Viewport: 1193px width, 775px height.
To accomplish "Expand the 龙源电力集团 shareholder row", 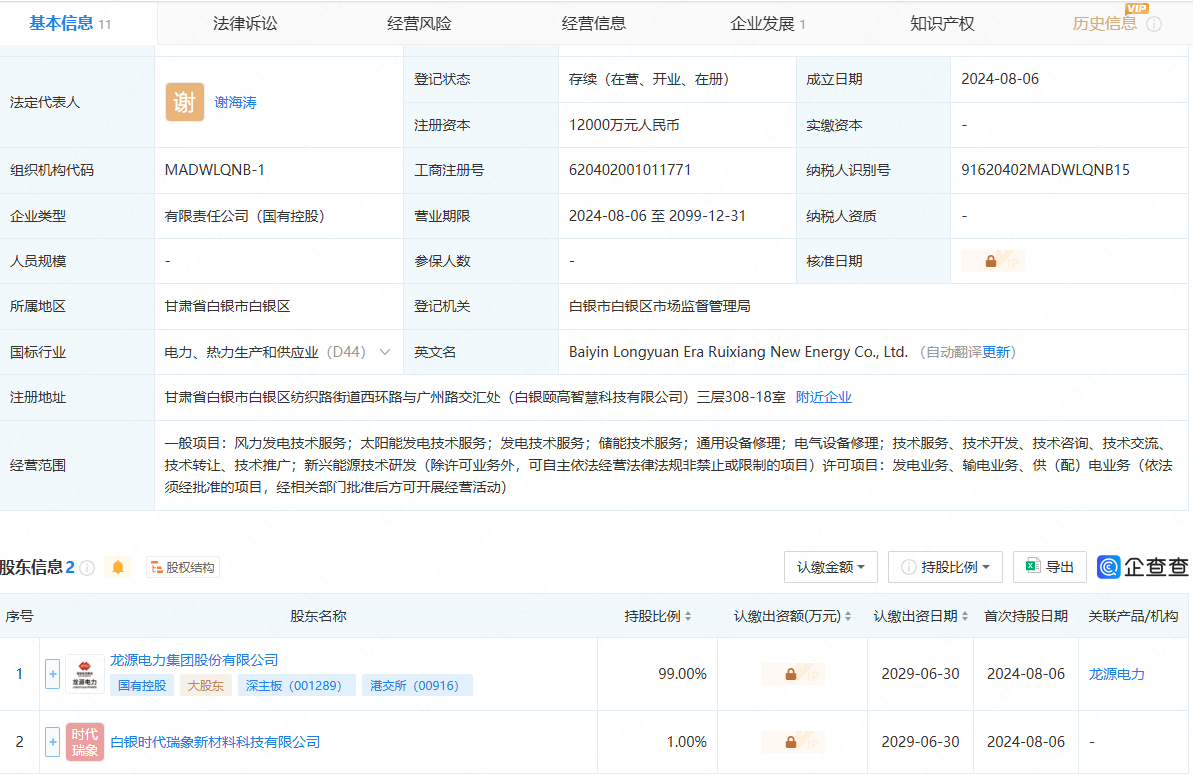I will point(53,674).
